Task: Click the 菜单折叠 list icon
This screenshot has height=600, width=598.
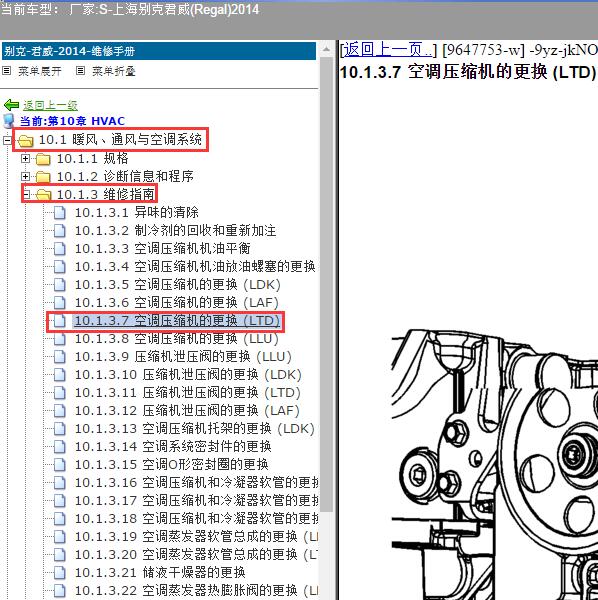Action: click(80, 70)
